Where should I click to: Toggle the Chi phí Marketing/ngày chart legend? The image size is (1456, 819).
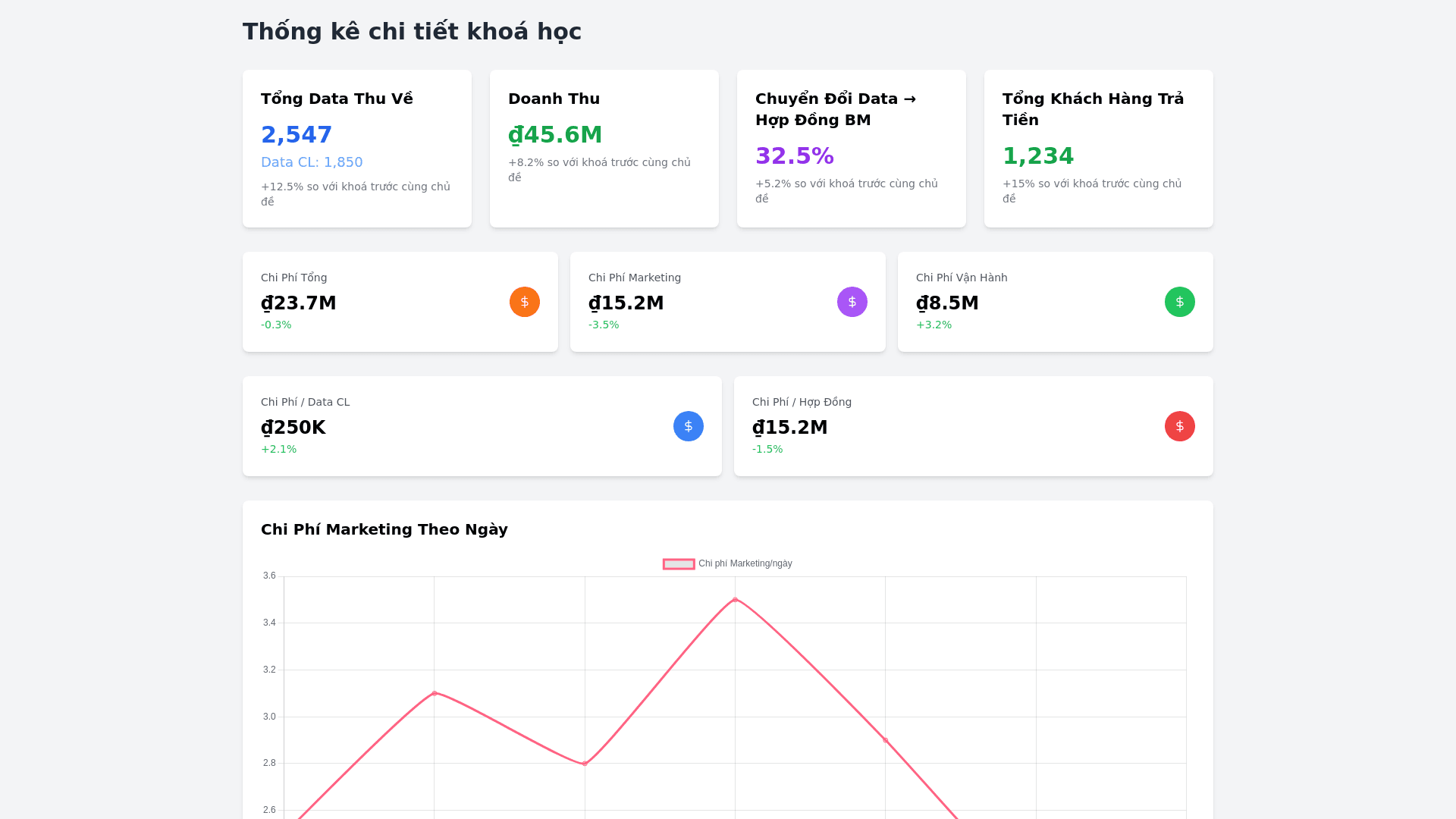point(744,563)
